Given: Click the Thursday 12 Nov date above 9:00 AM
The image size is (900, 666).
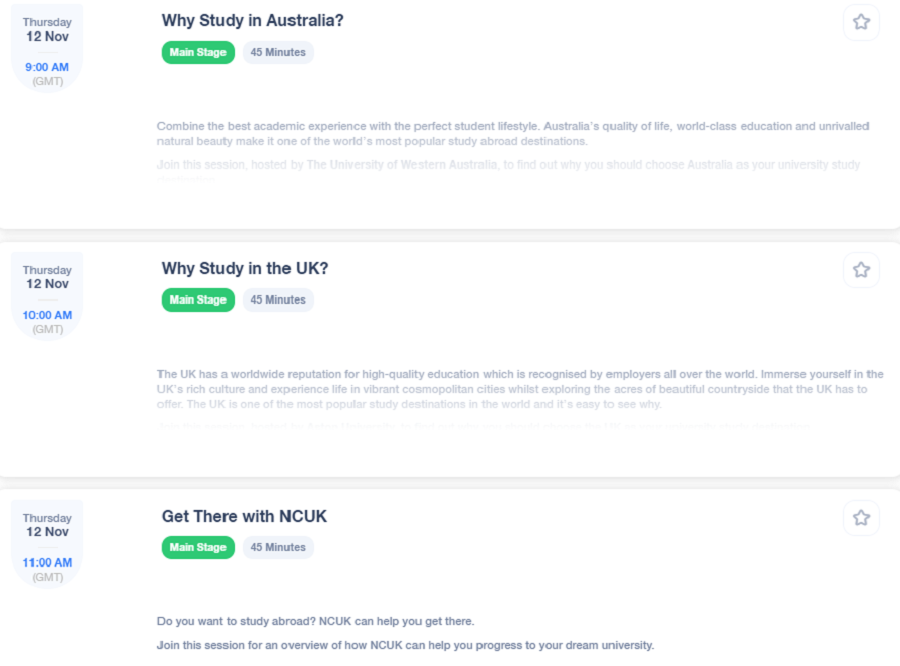Looking at the screenshot, I should coord(47,30).
